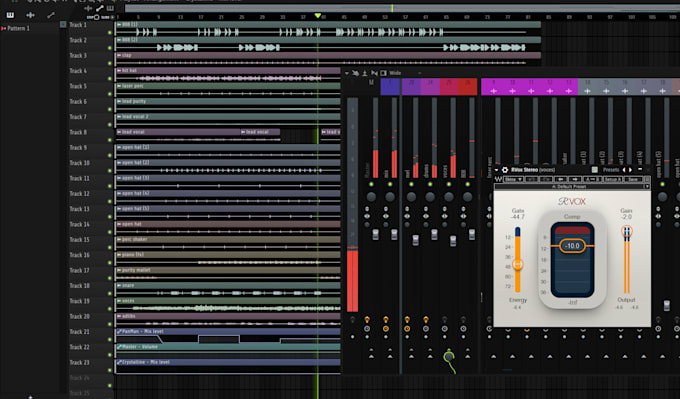Open the 808 (1) clip menu arrow
The image size is (680, 399).
click(119, 25)
